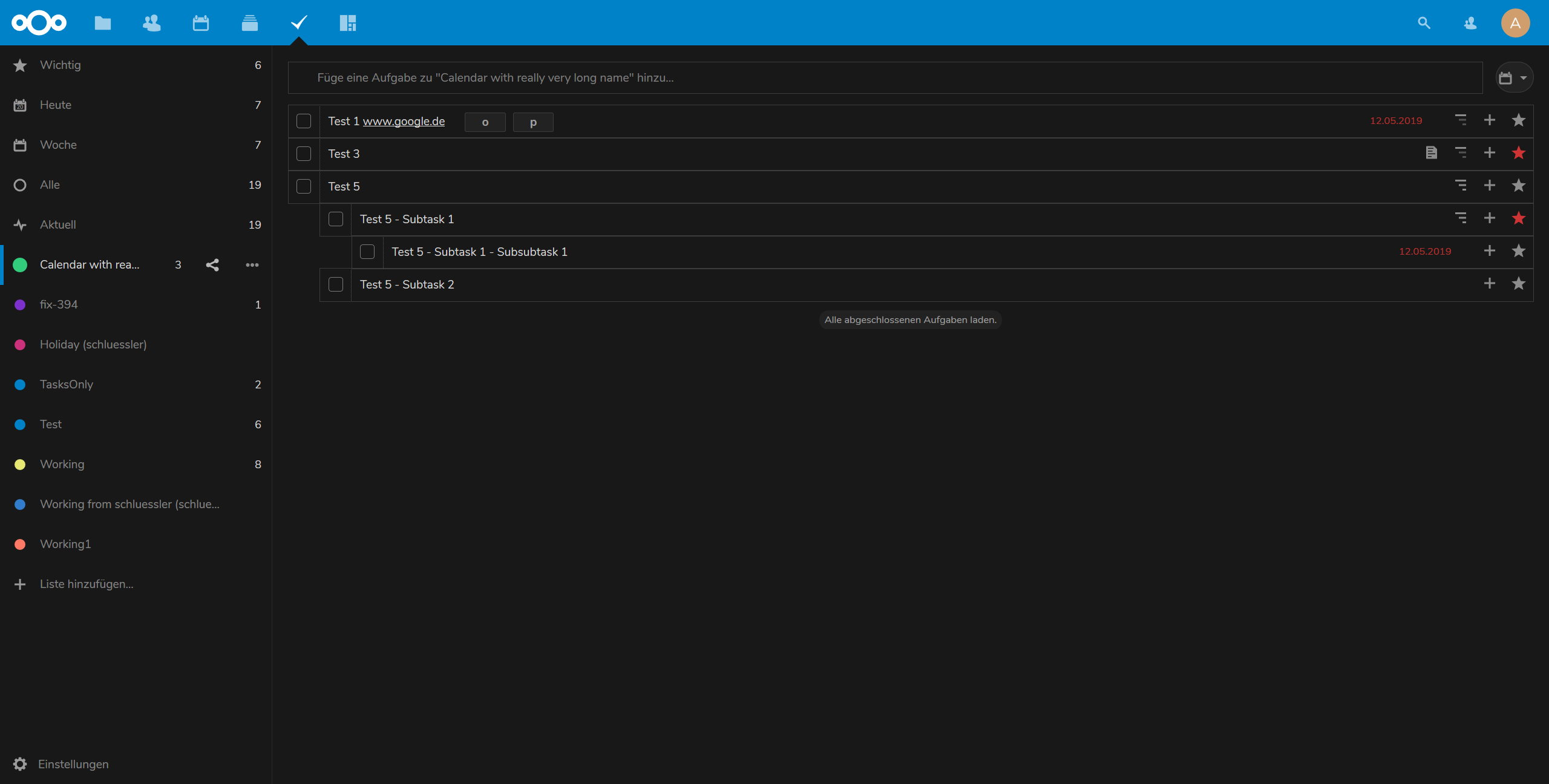Share the Calendar with rea... list

point(212,265)
